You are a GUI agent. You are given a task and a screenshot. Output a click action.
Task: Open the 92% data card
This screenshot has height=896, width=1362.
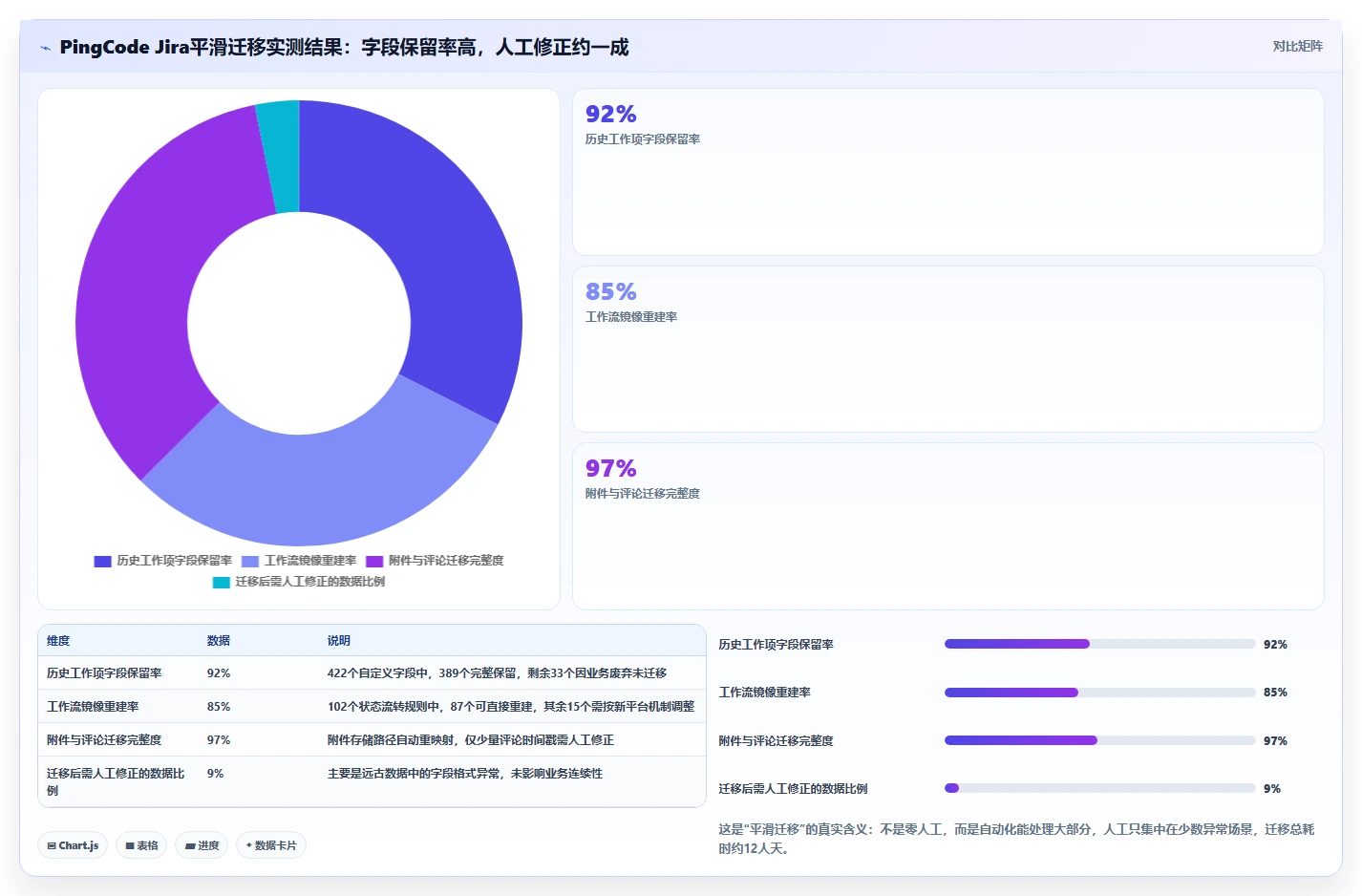(x=947, y=172)
